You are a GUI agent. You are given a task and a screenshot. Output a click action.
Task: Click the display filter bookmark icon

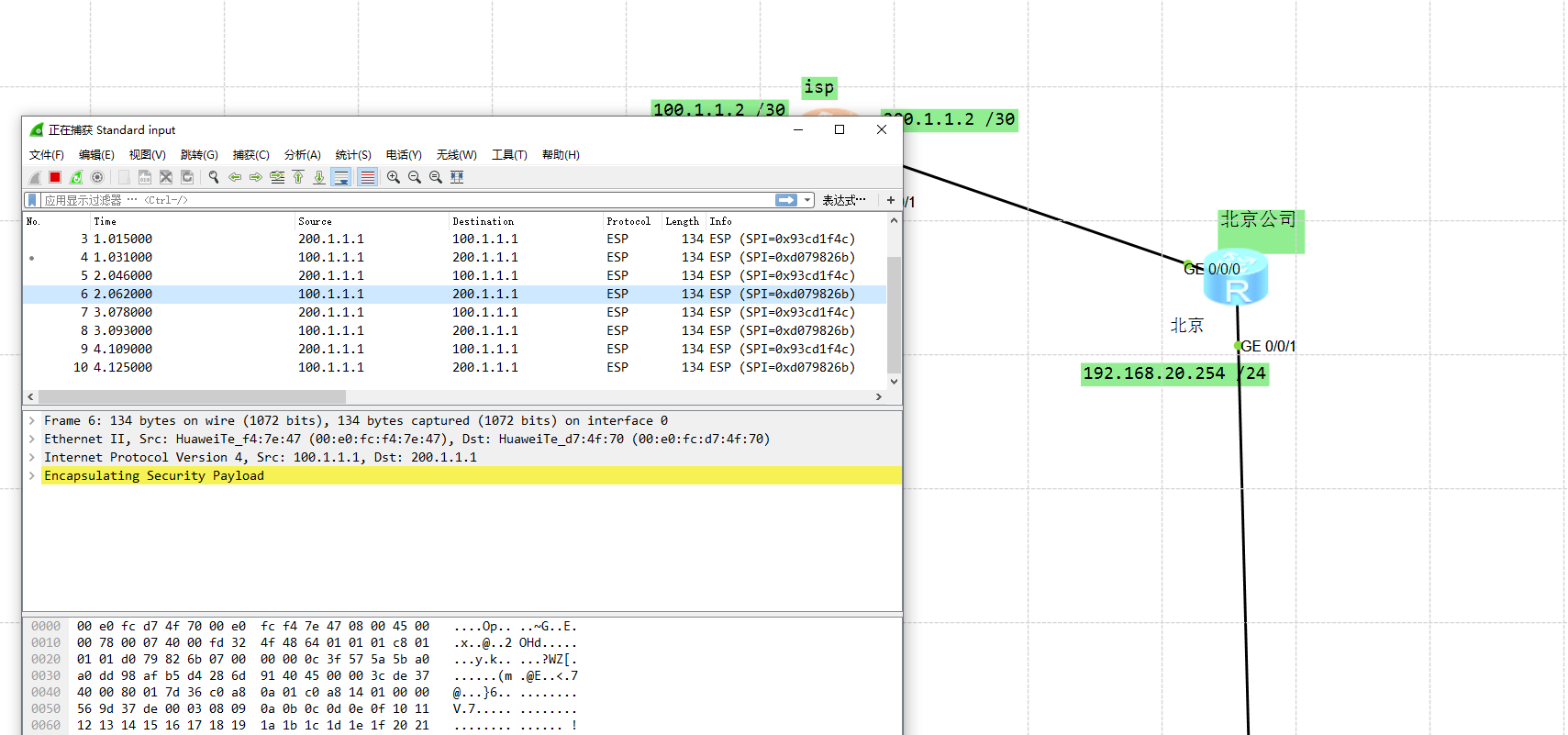coord(32,200)
